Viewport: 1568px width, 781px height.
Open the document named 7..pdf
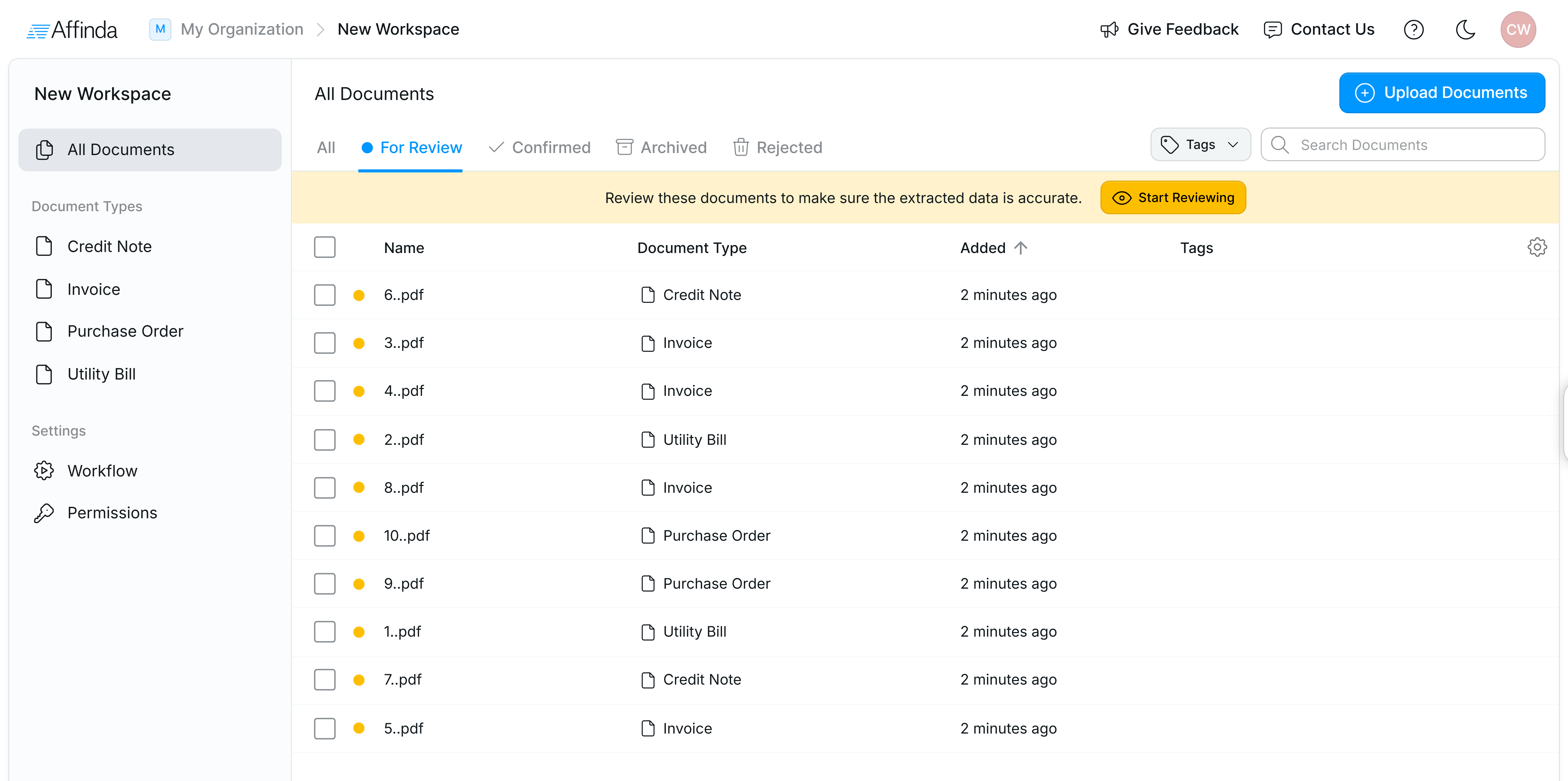coord(402,679)
